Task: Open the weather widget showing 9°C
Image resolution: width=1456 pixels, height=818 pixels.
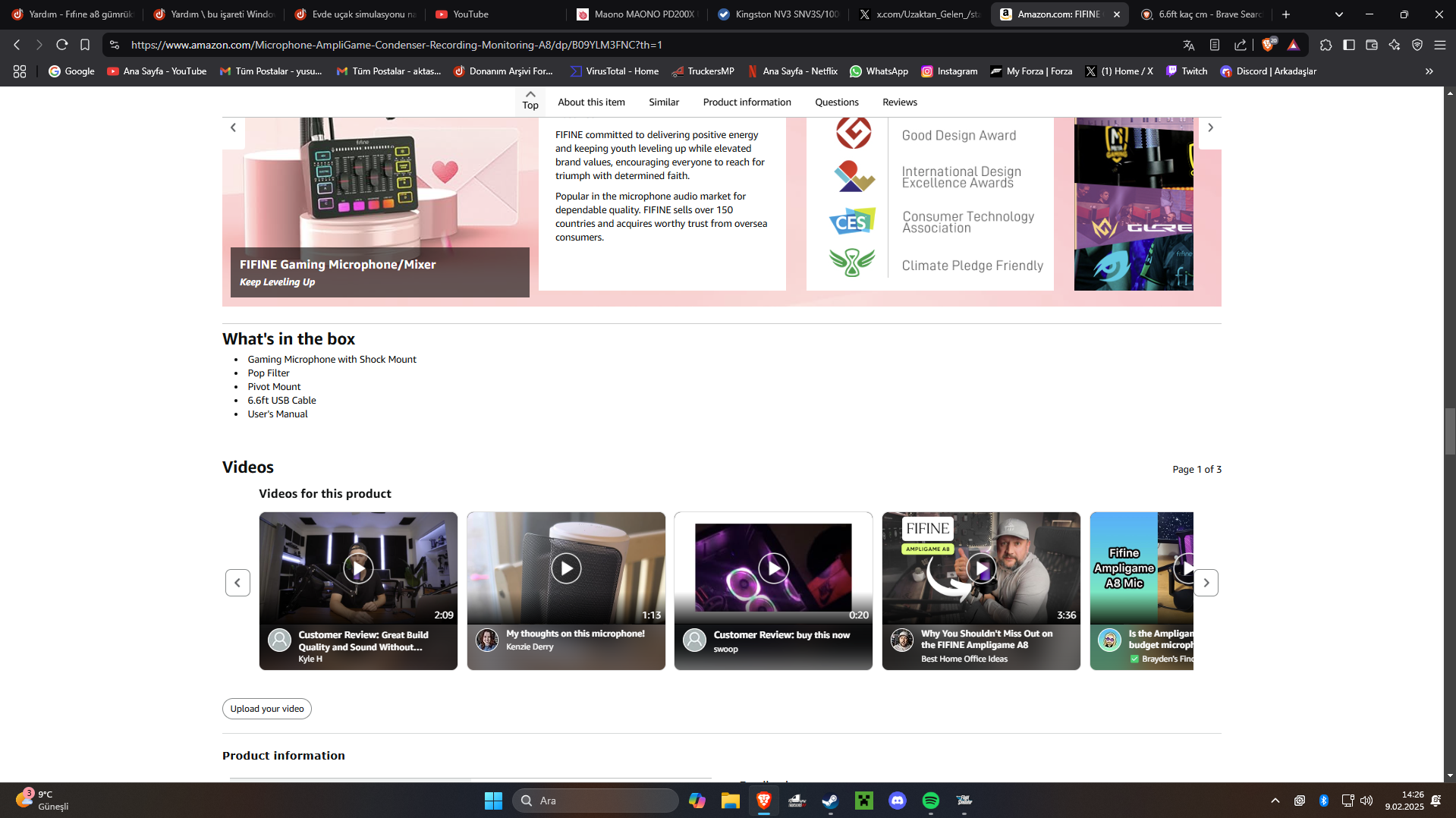Action: 42,800
